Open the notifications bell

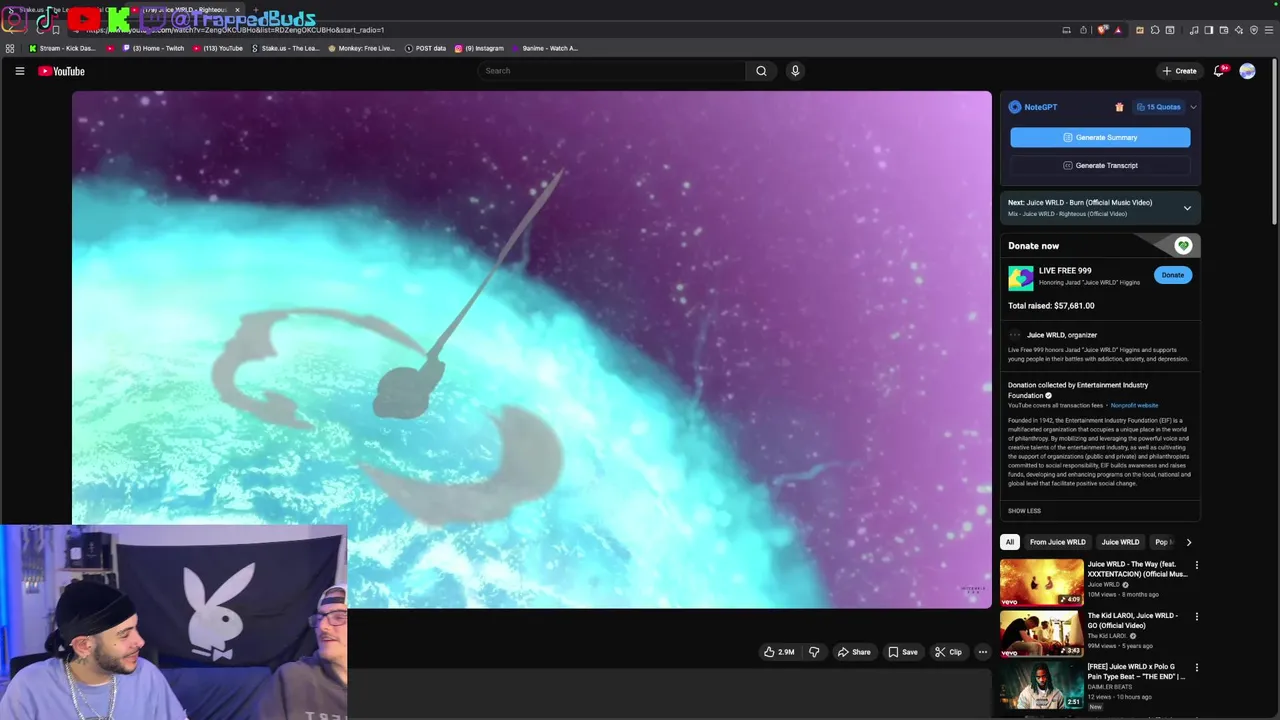coord(1219,71)
